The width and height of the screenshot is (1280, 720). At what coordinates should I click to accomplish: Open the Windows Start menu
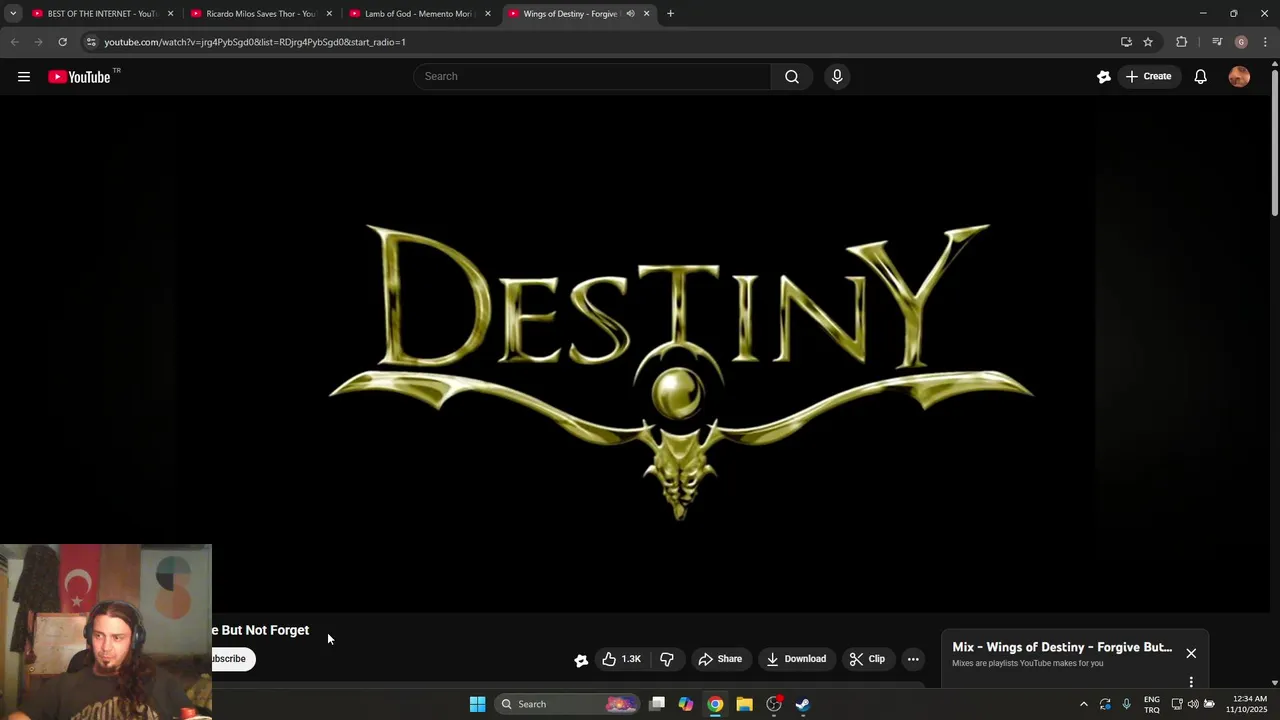point(478,704)
